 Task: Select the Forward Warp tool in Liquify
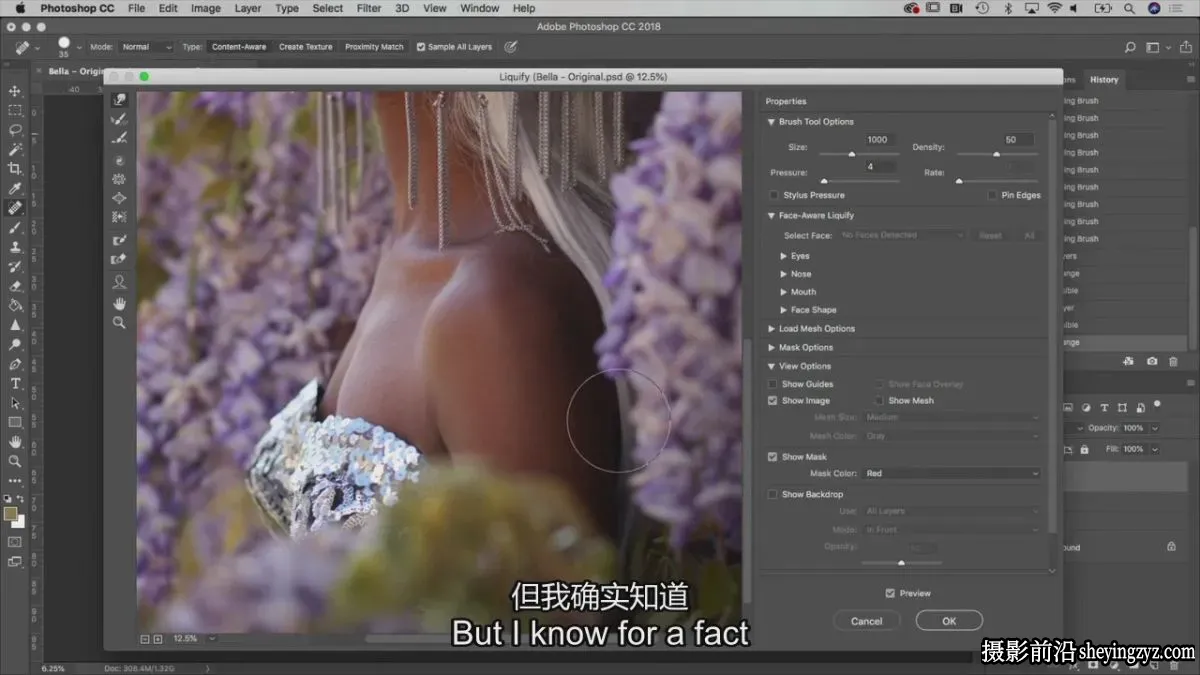(119, 100)
